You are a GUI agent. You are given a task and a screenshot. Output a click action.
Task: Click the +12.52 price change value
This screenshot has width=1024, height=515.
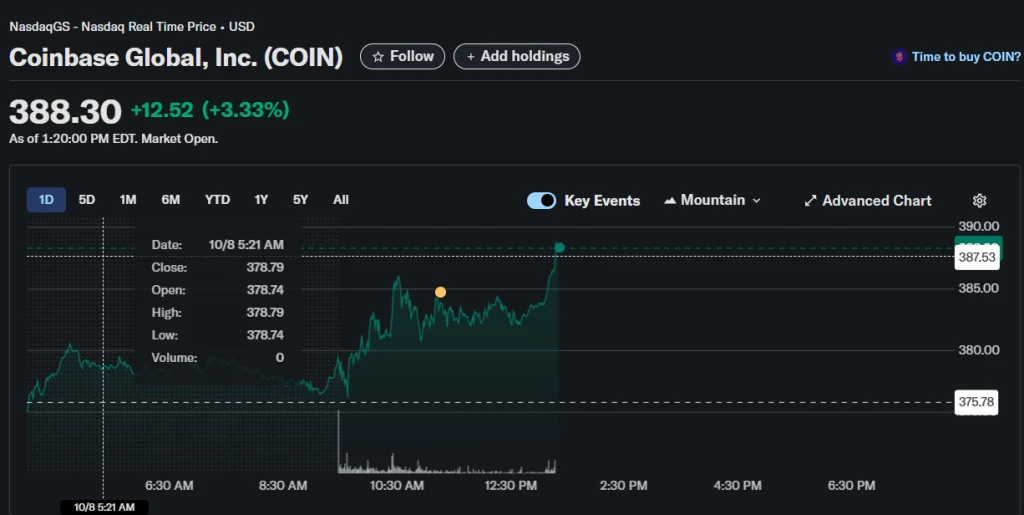click(x=162, y=110)
